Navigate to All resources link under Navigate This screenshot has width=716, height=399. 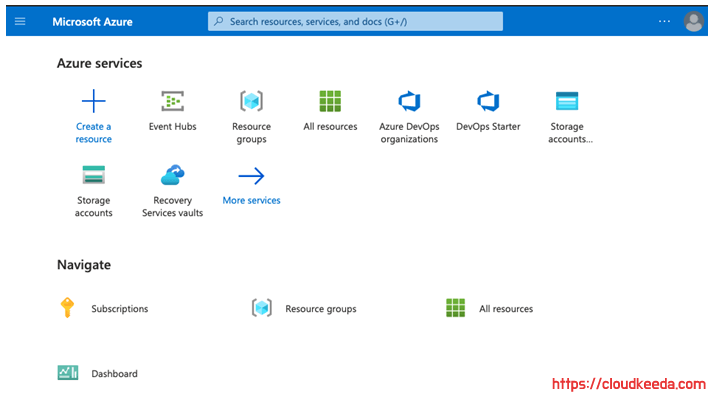506,309
